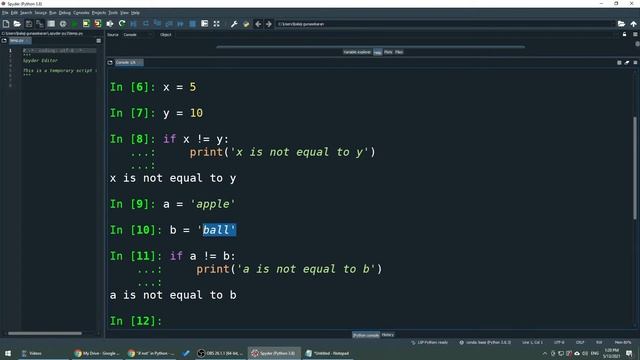Open Windows notification center icon

[x=629, y=353]
